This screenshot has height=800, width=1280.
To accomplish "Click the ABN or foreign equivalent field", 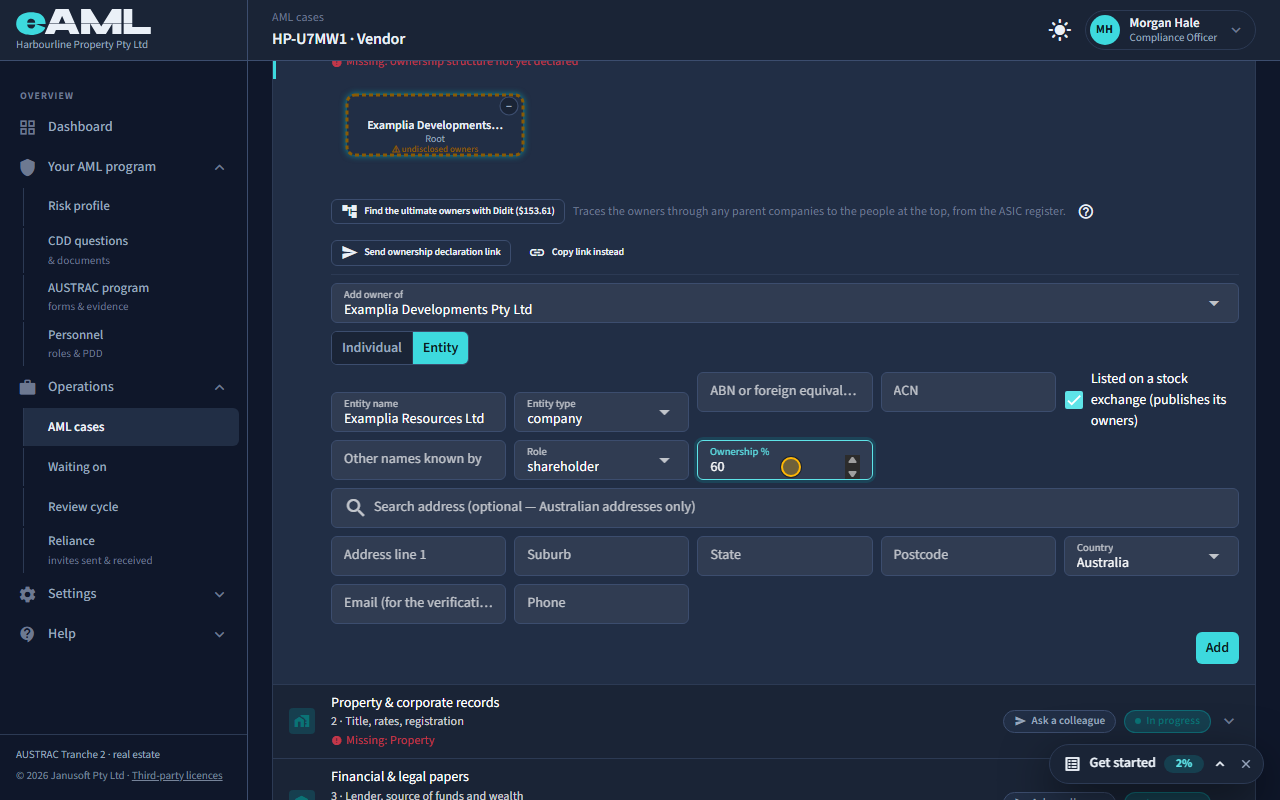I will point(784,392).
